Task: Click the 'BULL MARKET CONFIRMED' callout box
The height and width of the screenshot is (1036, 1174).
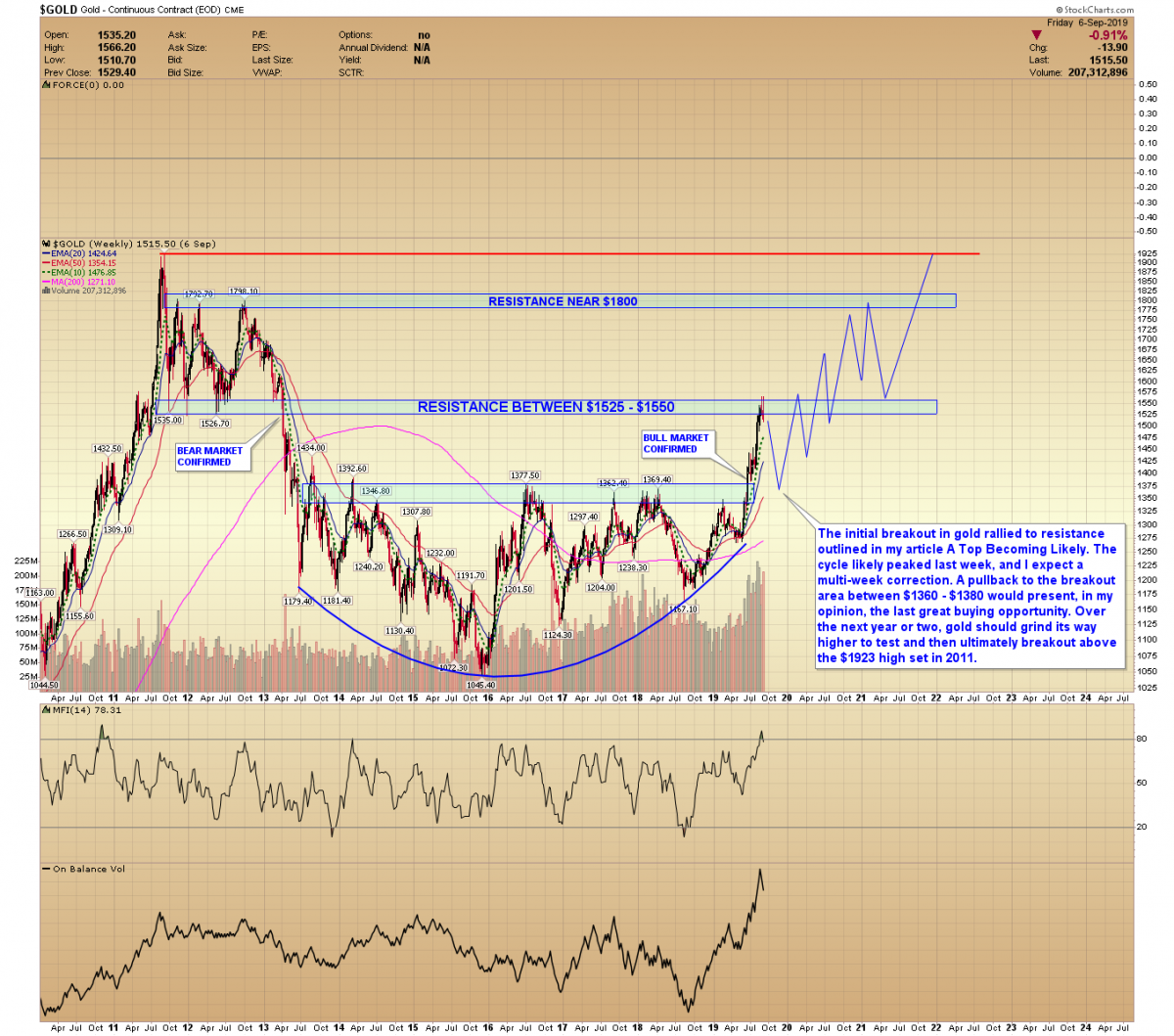Action: [676, 443]
